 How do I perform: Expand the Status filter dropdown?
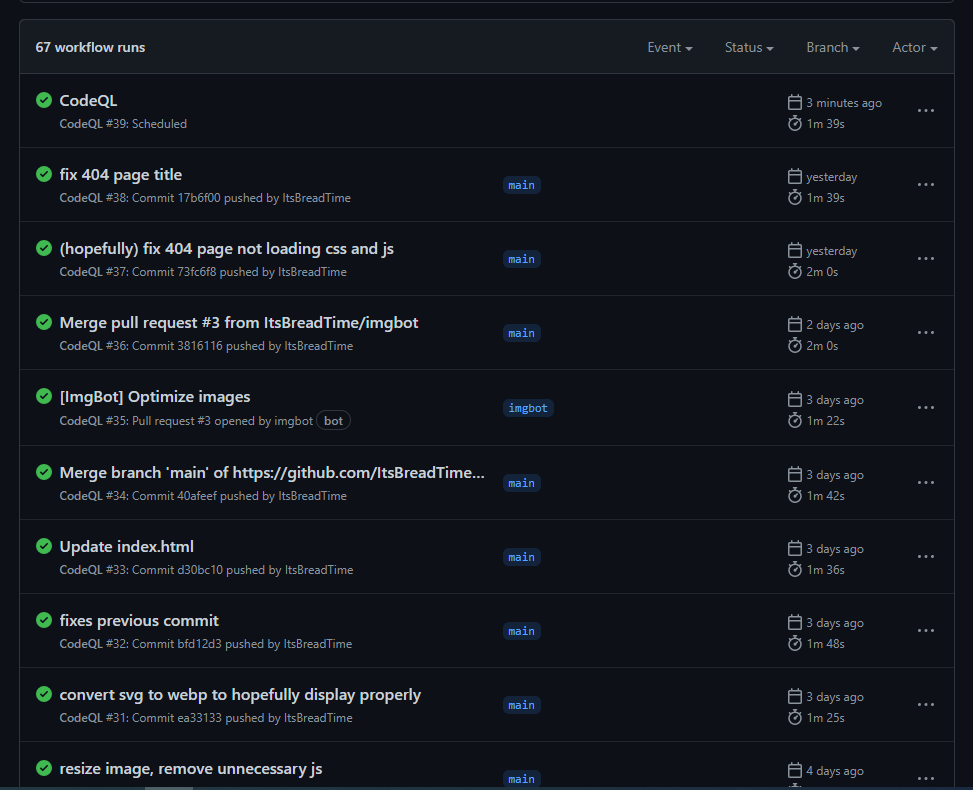pos(749,48)
